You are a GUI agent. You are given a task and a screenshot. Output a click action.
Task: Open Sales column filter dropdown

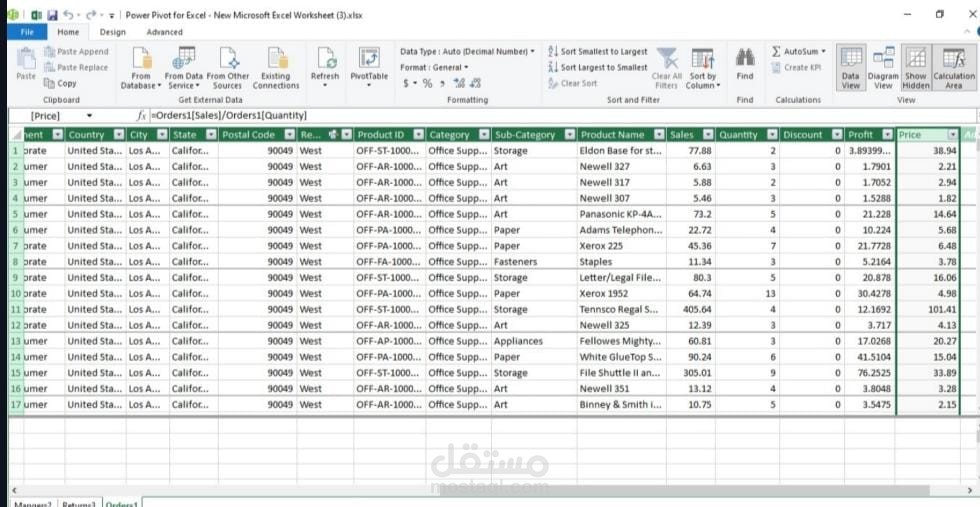click(708, 135)
